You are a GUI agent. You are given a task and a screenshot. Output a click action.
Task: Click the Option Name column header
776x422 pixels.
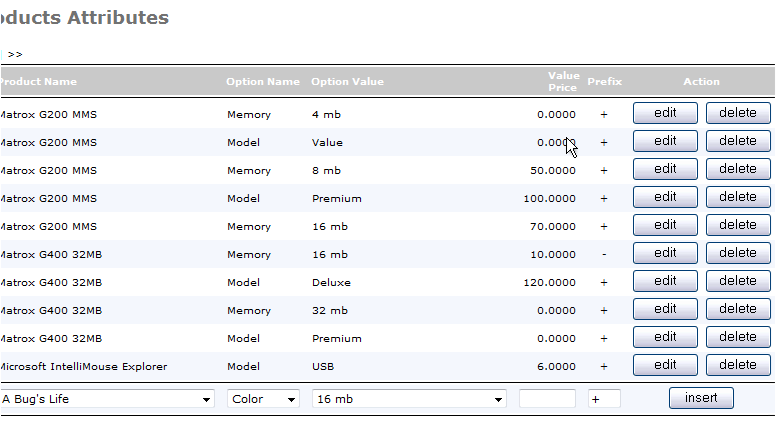tap(263, 82)
